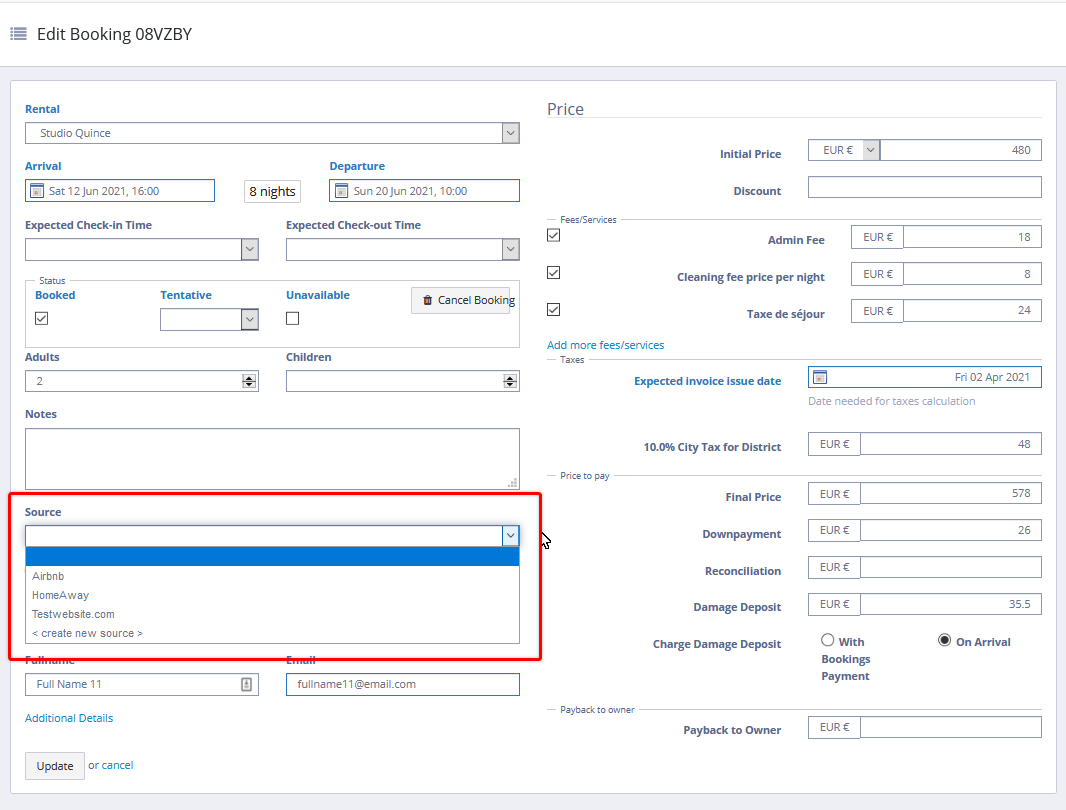Open the Rental dropdown showing Studio Quince
Screen dimensions: 1066x810
[x=272, y=133]
